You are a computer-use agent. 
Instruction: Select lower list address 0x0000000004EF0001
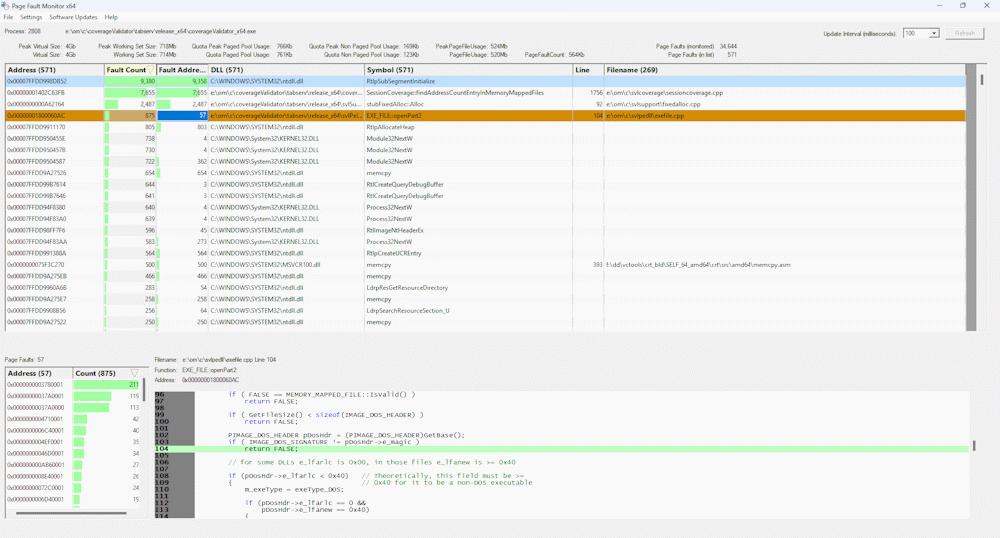tap(35, 442)
